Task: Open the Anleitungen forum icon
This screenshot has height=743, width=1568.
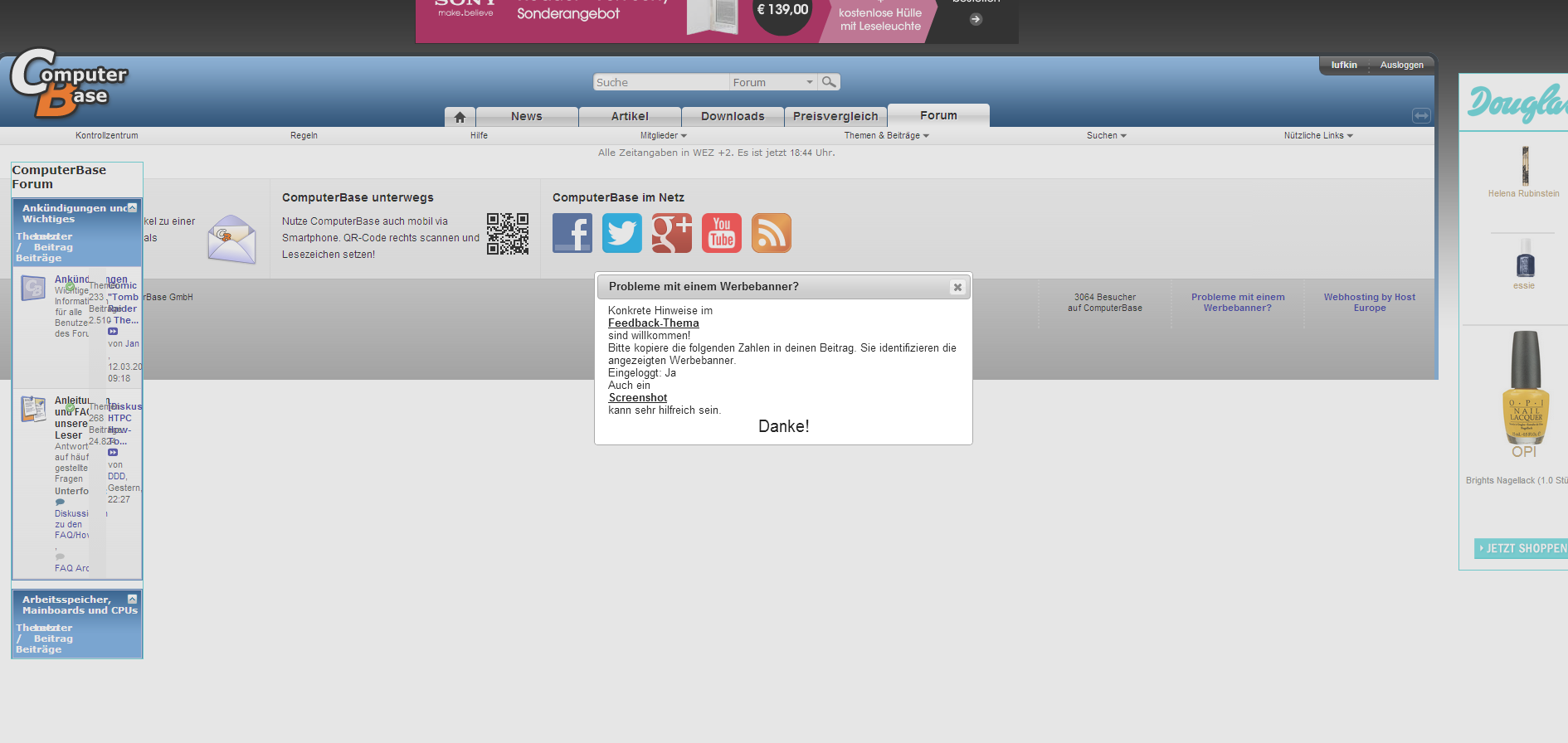Action: click(x=33, y=409)
